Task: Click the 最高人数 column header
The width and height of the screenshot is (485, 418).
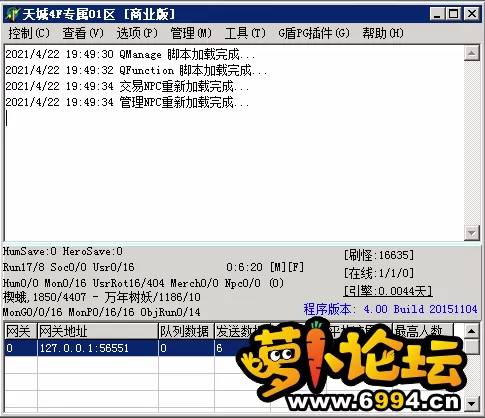Action: [x=423, y=331]
